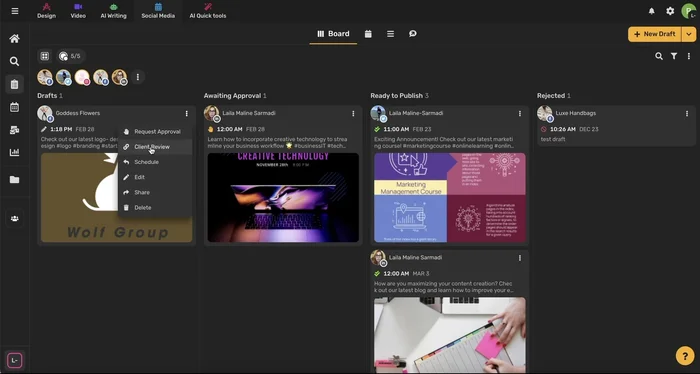Toggle the third pink account avatar filter
Screen dimensions: 700x374
point(83,77)
